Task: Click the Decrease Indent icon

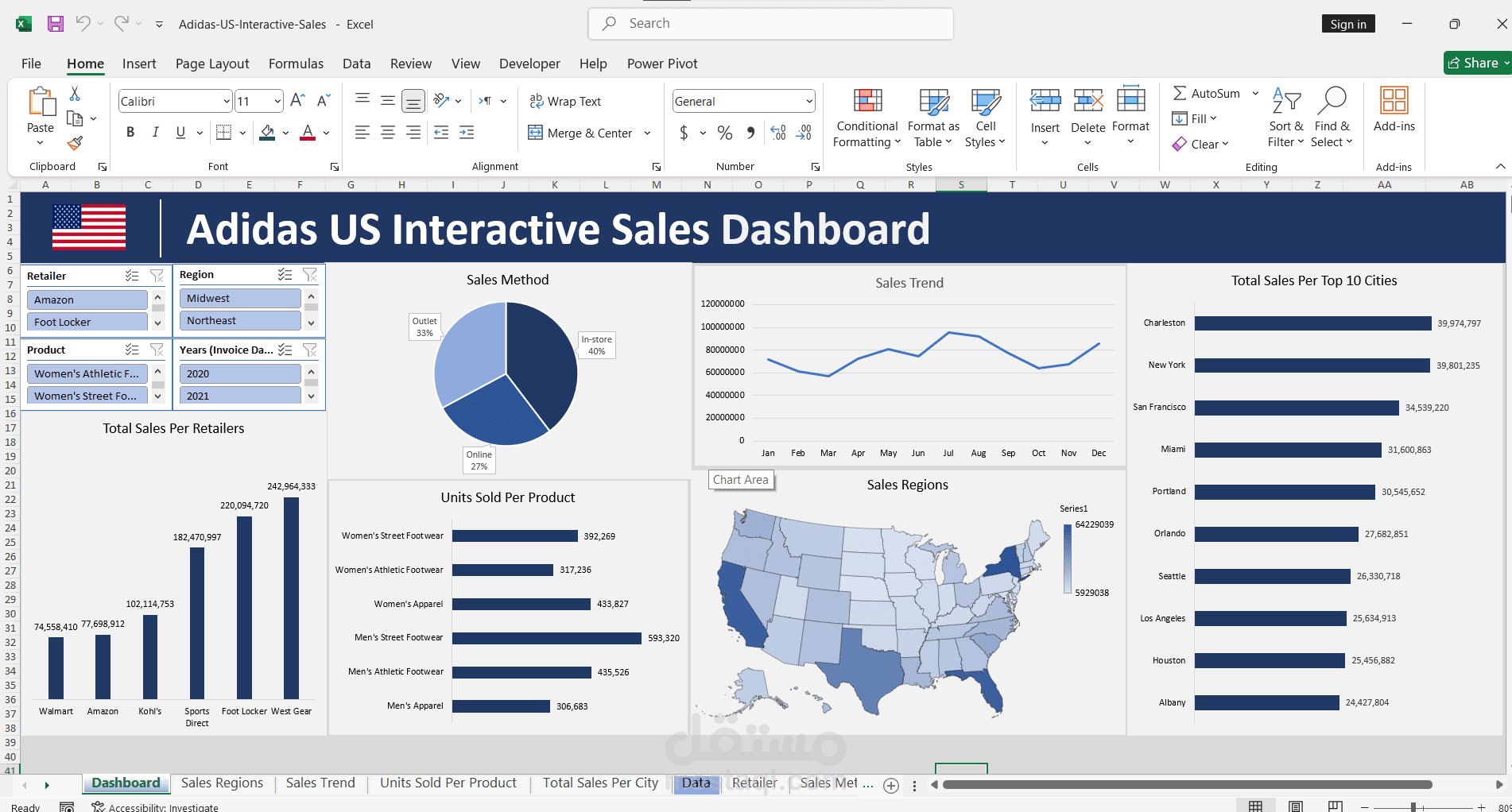Action: tap(441, 133)
